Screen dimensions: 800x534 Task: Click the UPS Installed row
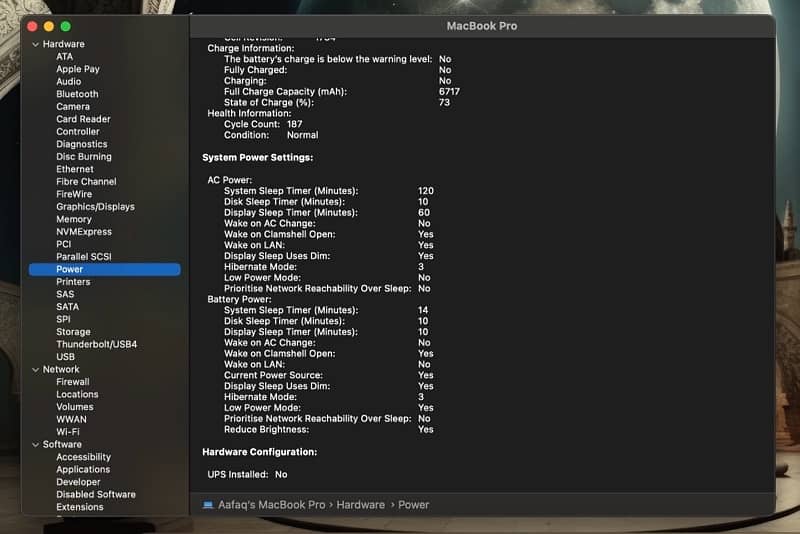click(247, 474)
